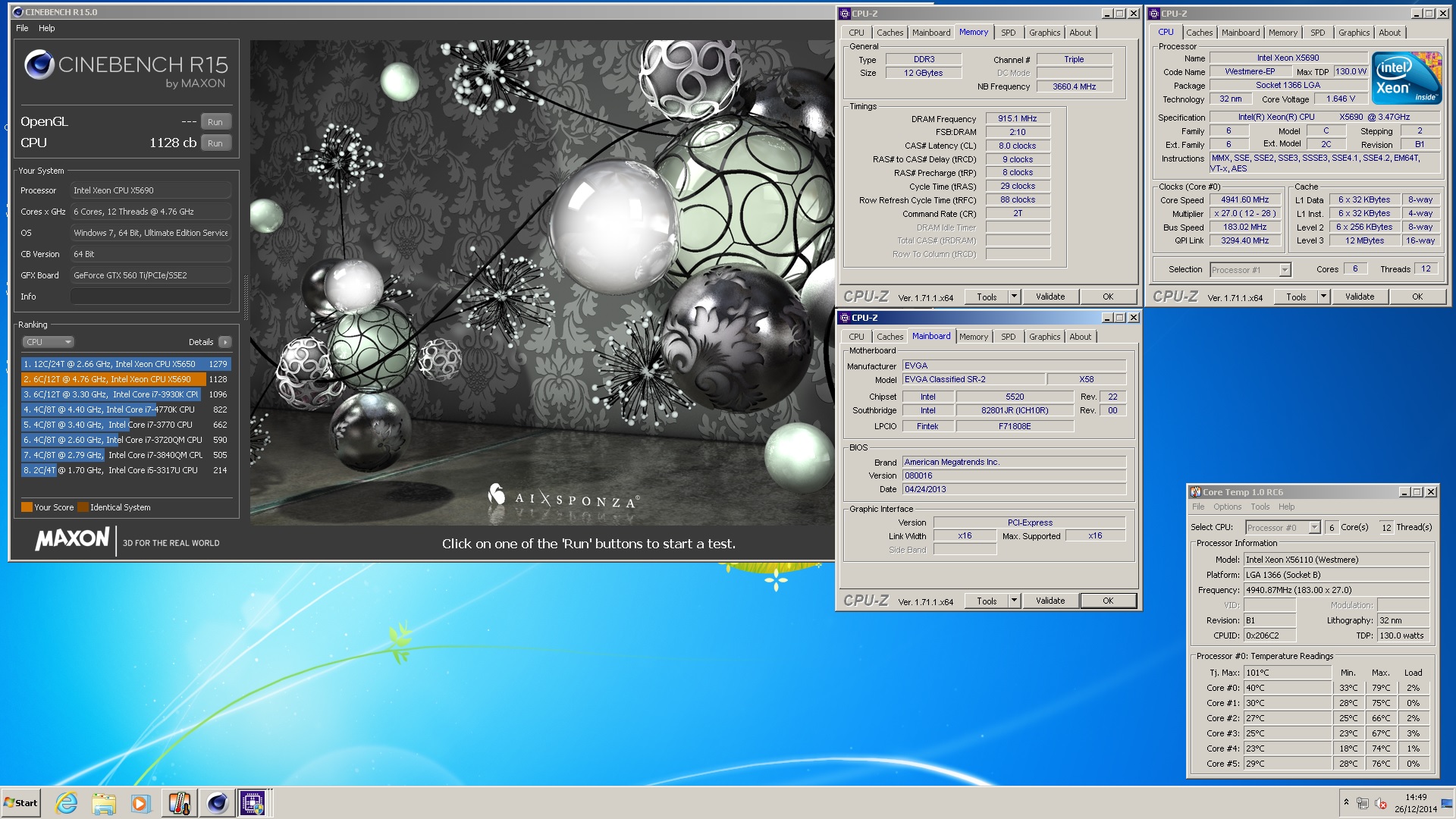Image resolution: width=1456 pixels, height=819 pixels.
Task: Click the Info text field in Cinebench
Action: 151,297
